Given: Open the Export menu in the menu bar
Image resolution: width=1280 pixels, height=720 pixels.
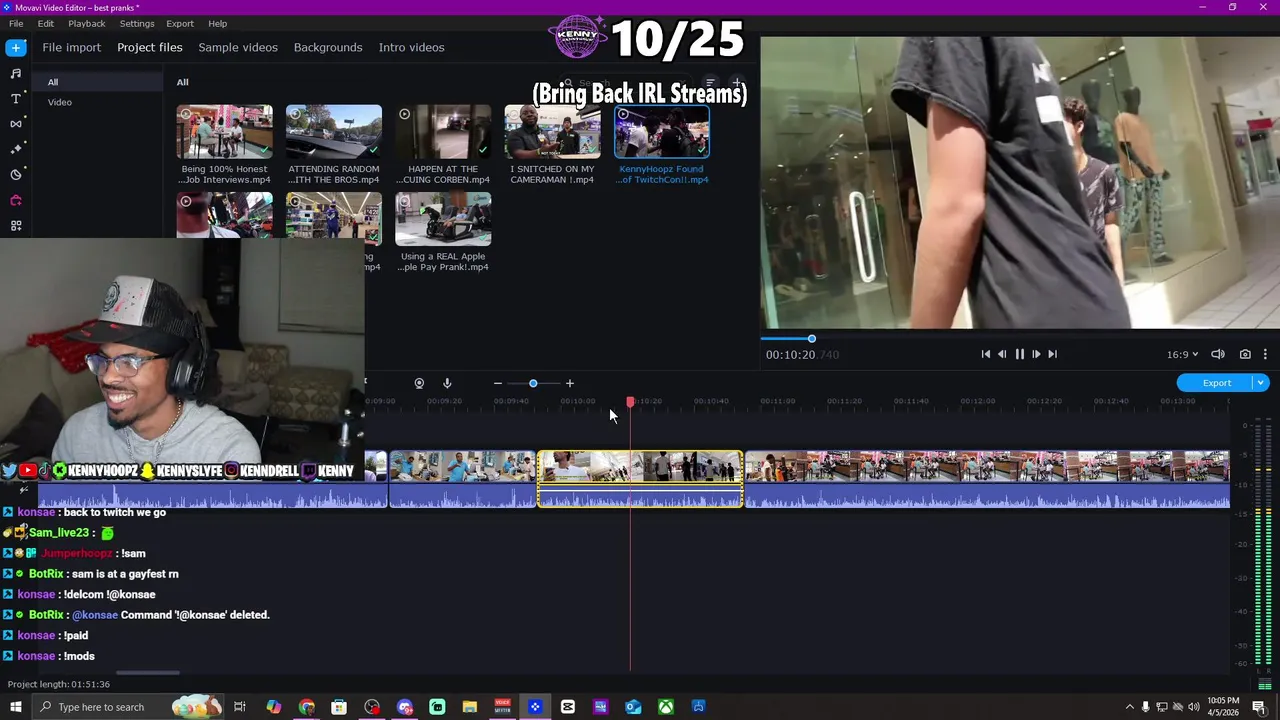Looking at the screenshot, I should point(180,23).
